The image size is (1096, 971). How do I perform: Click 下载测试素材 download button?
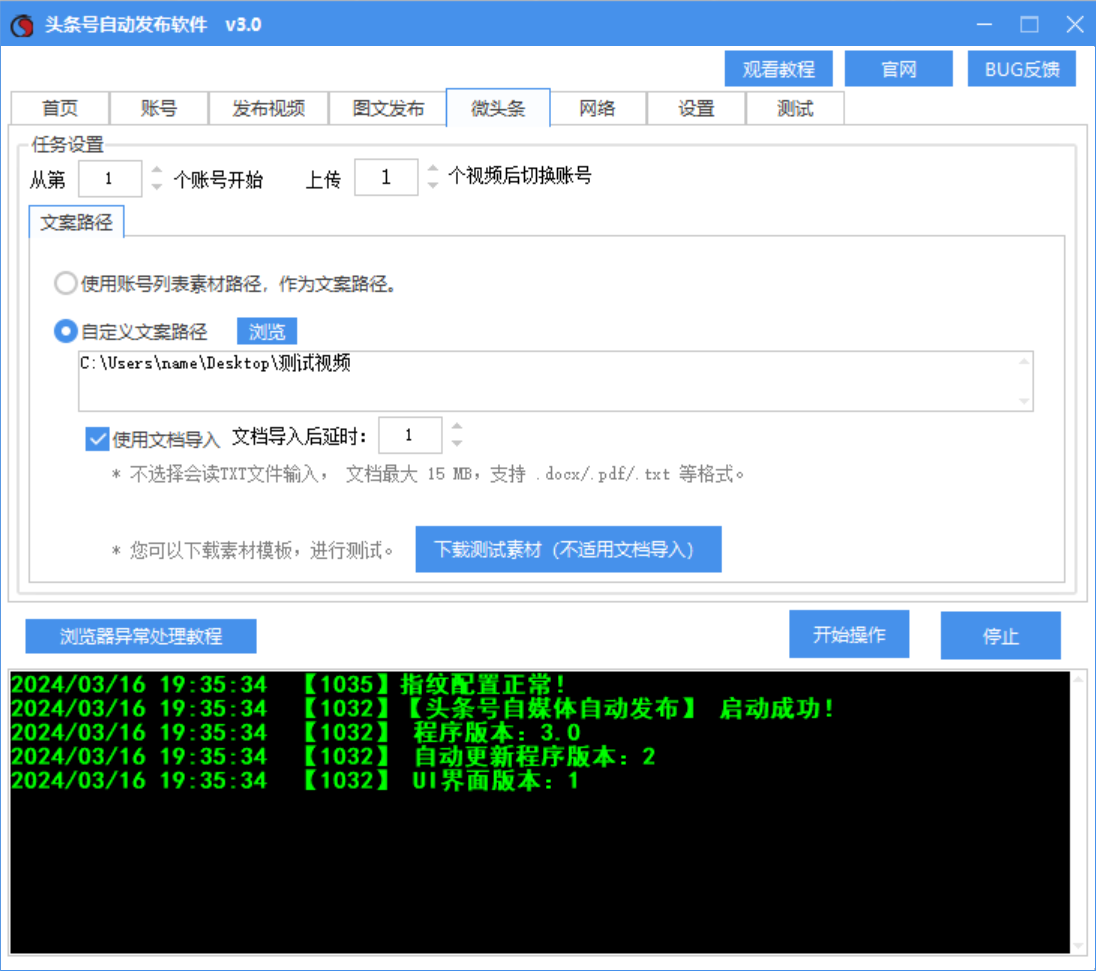568,549
